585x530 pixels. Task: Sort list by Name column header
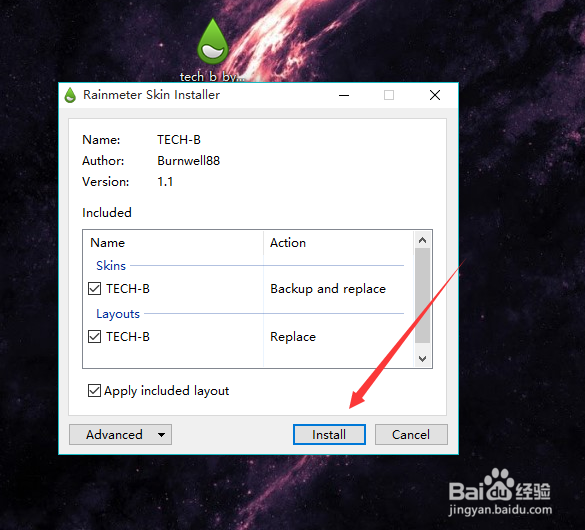pos(174,243)
